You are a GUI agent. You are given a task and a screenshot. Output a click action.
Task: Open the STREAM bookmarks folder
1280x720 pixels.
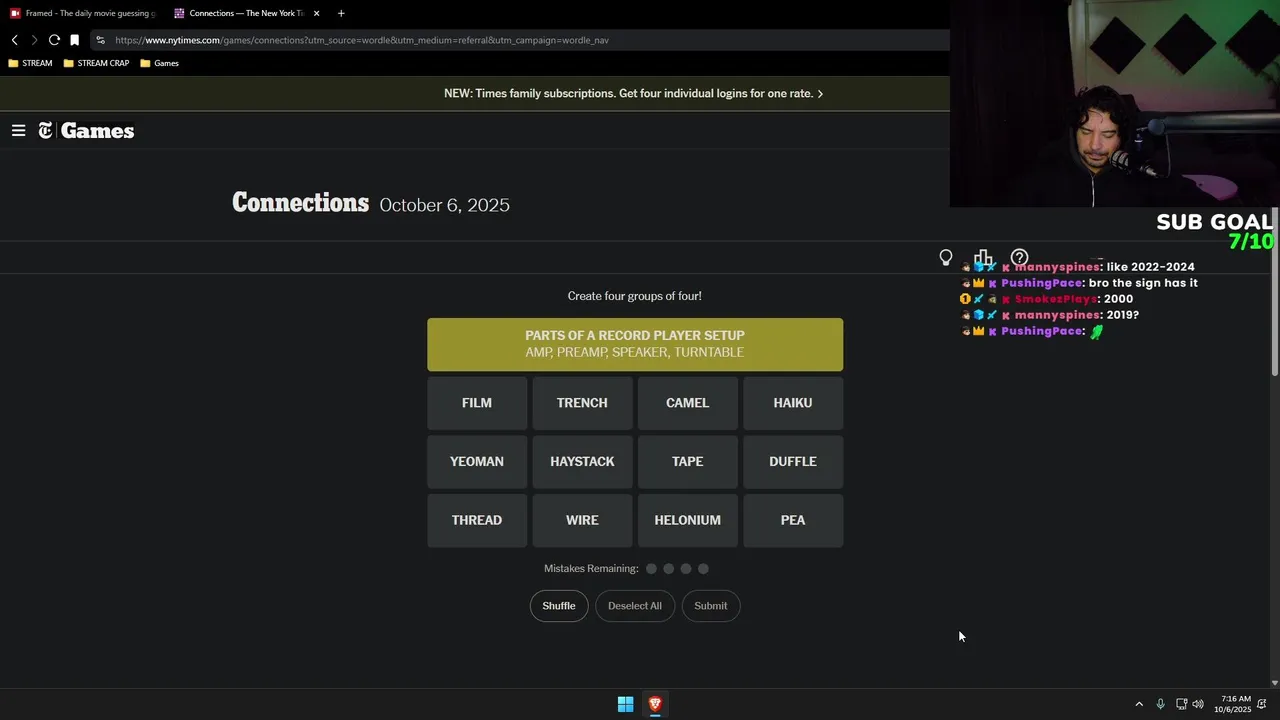tap(30, 63)
